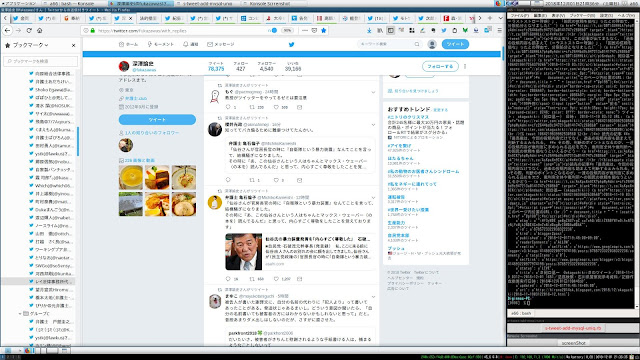Open Firefox downloads arrow icon
Image resolution: width=640 pixels, height=360 pixels.
[369, 31]
